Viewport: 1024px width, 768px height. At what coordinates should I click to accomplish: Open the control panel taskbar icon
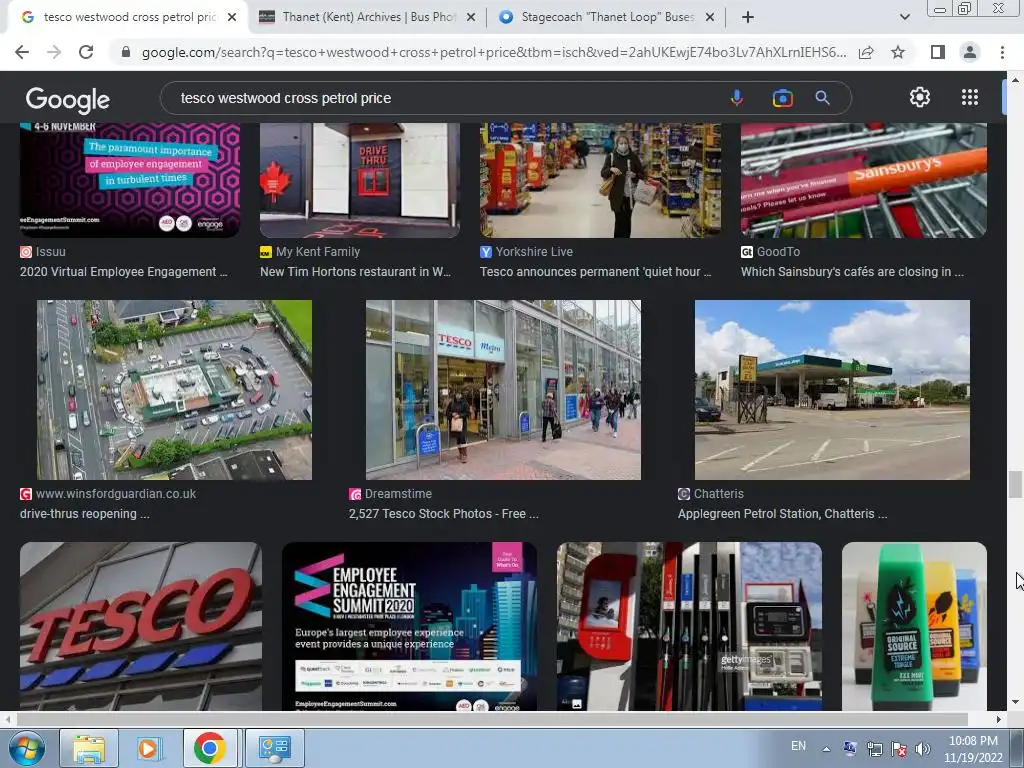274,748
